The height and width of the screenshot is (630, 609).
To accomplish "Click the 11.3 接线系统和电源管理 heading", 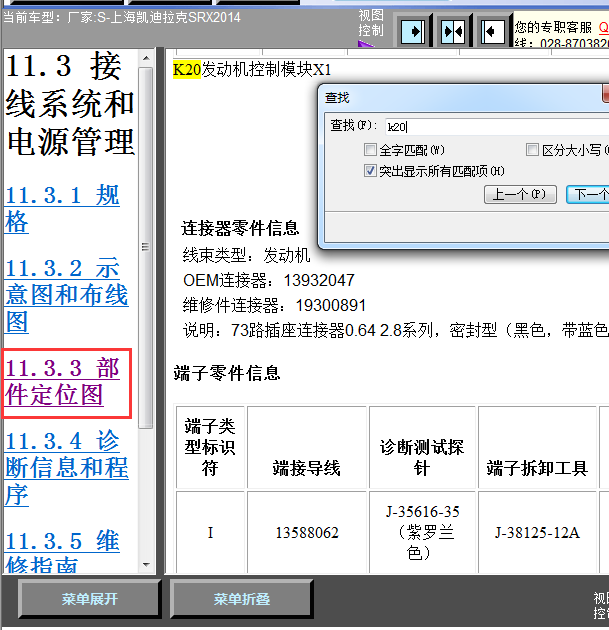I will click(70, 104).
